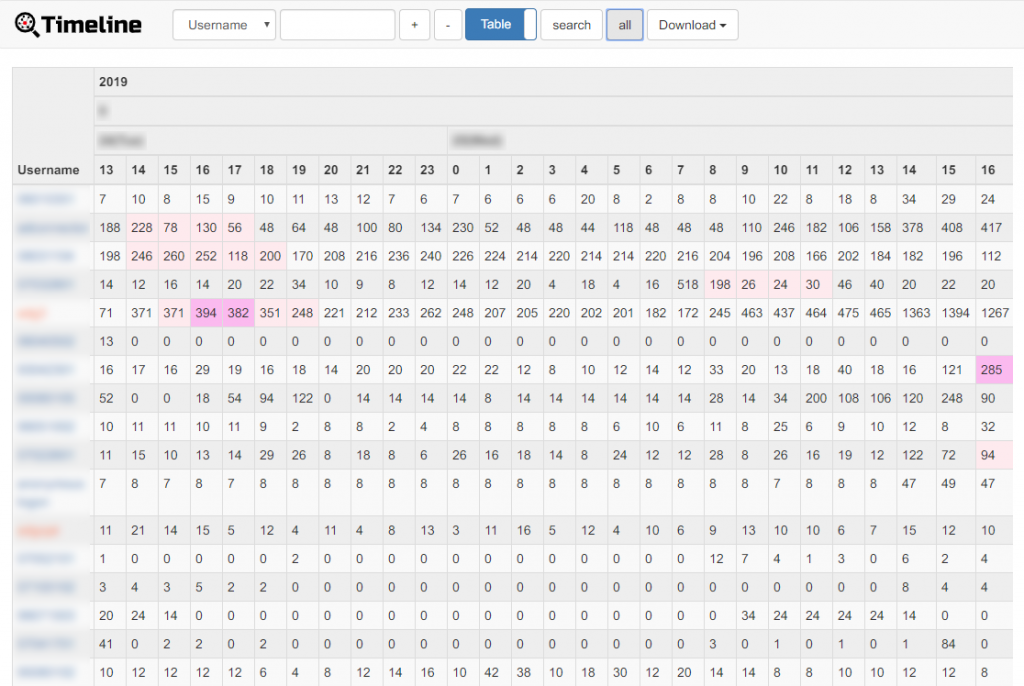
Task: Click the plus button
Action: [415, 25]
